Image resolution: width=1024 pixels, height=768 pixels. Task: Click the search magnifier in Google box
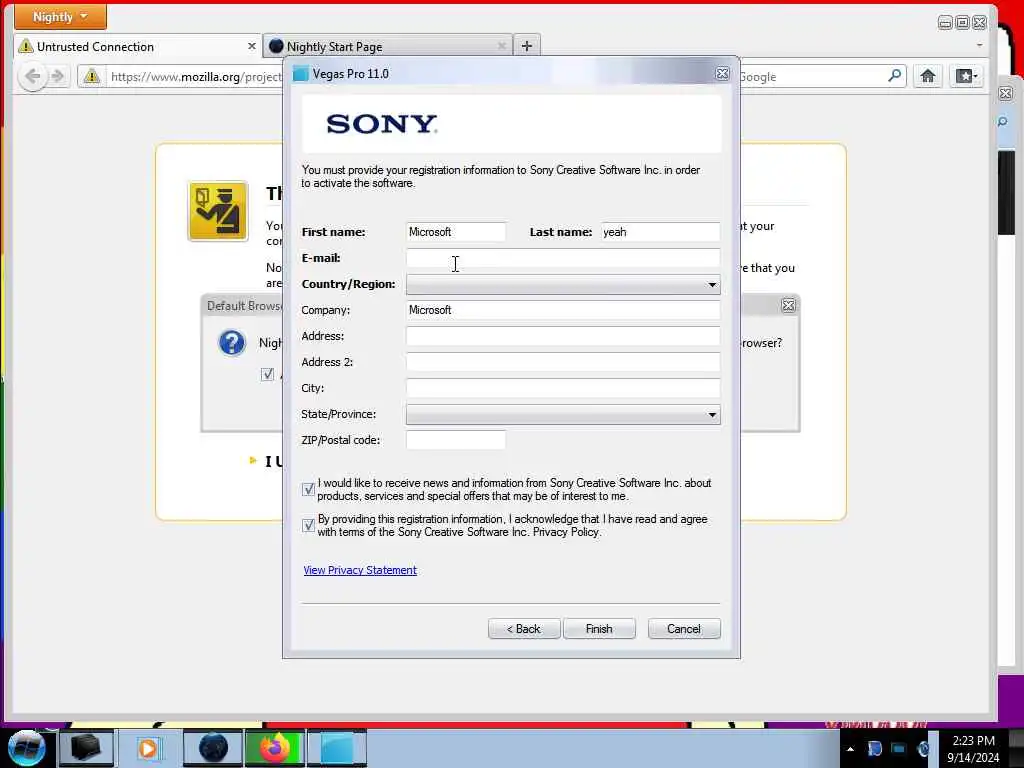click(x=895, y=76)
